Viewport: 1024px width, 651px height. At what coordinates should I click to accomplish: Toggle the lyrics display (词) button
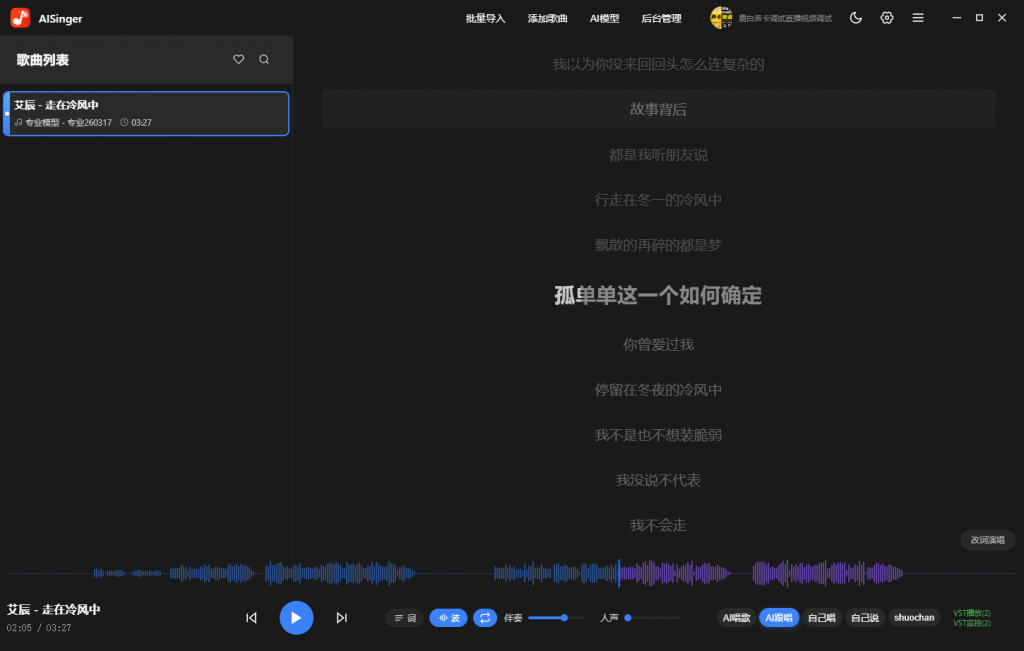pos(405,618)
